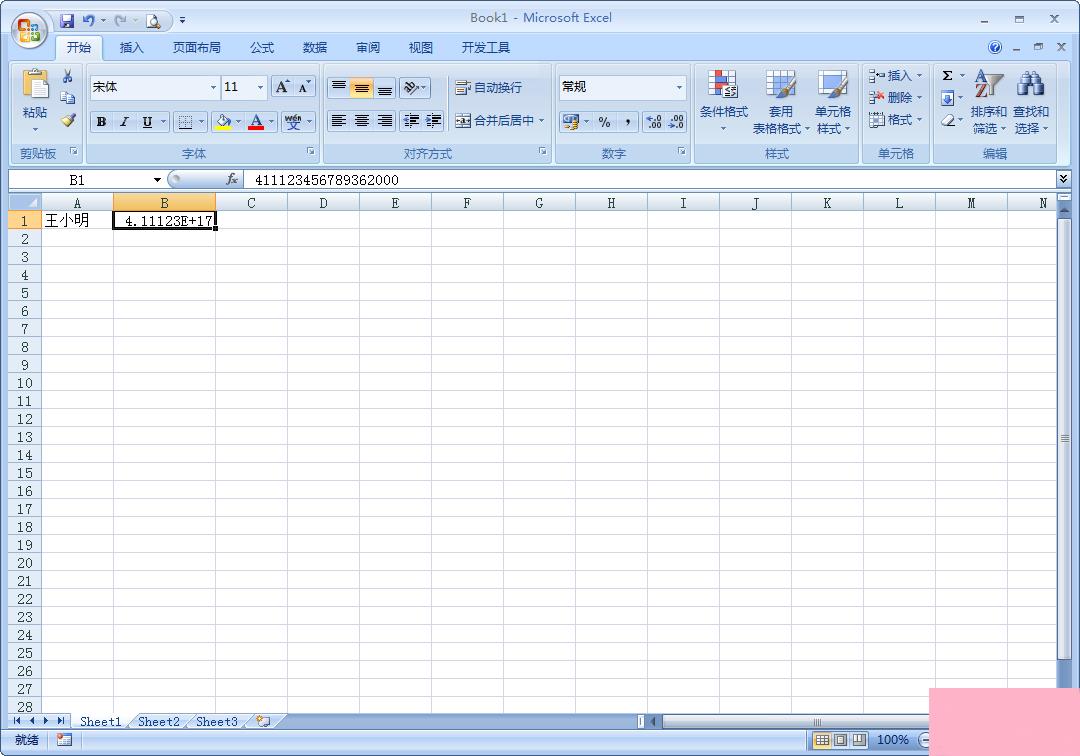Viewport: 1080px width, 756px height.
Task: Open Find and Select (查找和选择)
Action: pyautogui.click(x=1031, y=101)
